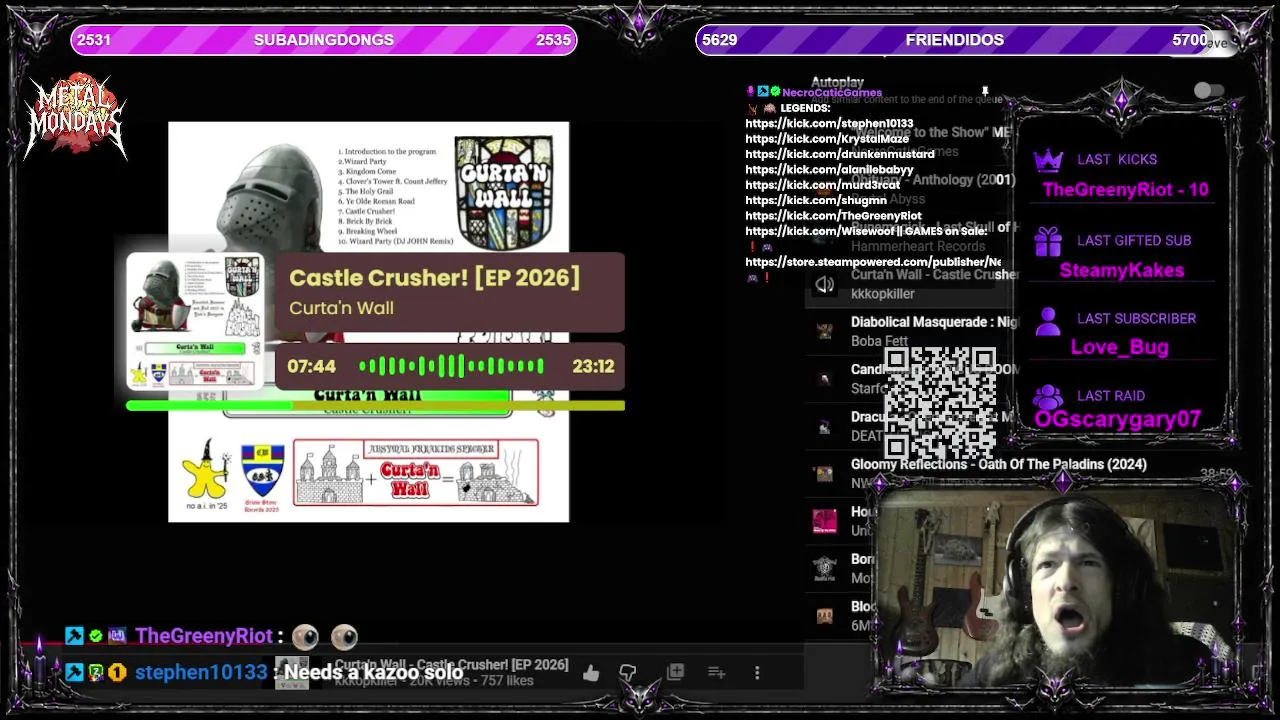The height and width of the screenshot is (720, 1280).
Task: Click the Hammerheart Records channel name
Action: [918, 246]
